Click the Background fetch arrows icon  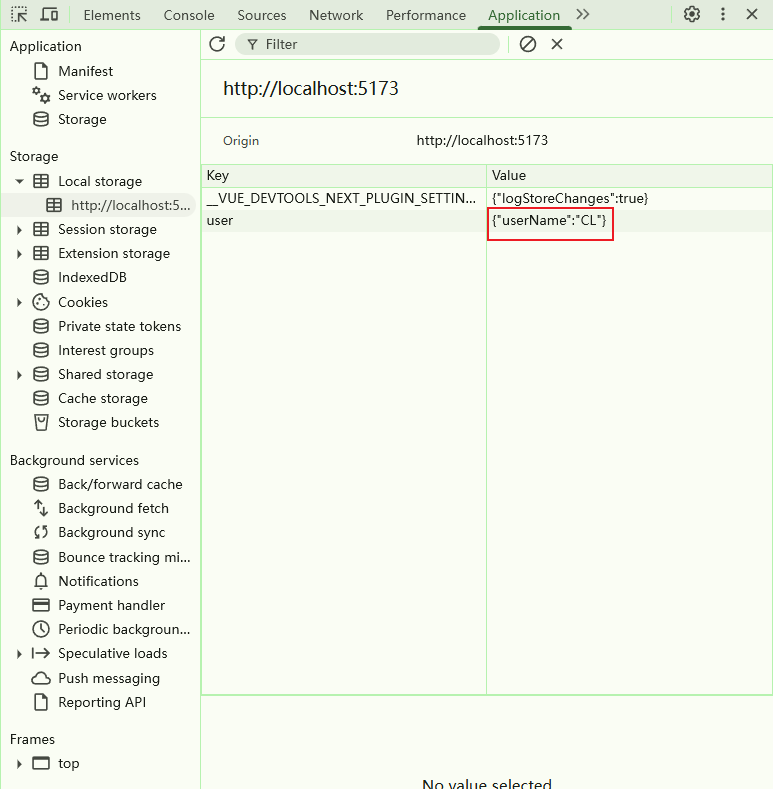click(41, 508)
